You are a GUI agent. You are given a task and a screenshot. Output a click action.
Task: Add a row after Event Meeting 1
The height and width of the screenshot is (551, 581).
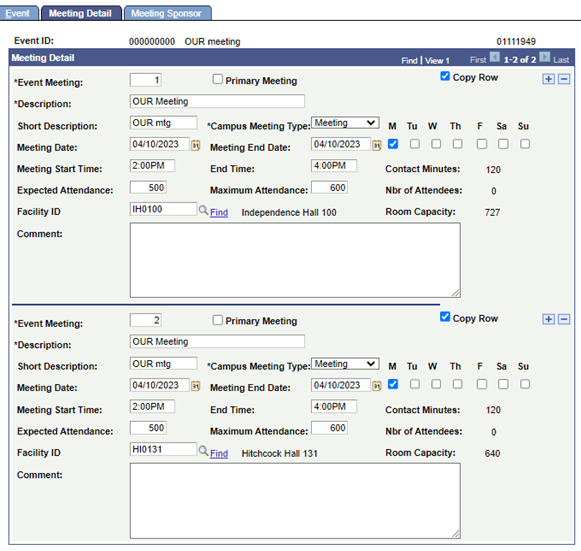click(548, 79)
